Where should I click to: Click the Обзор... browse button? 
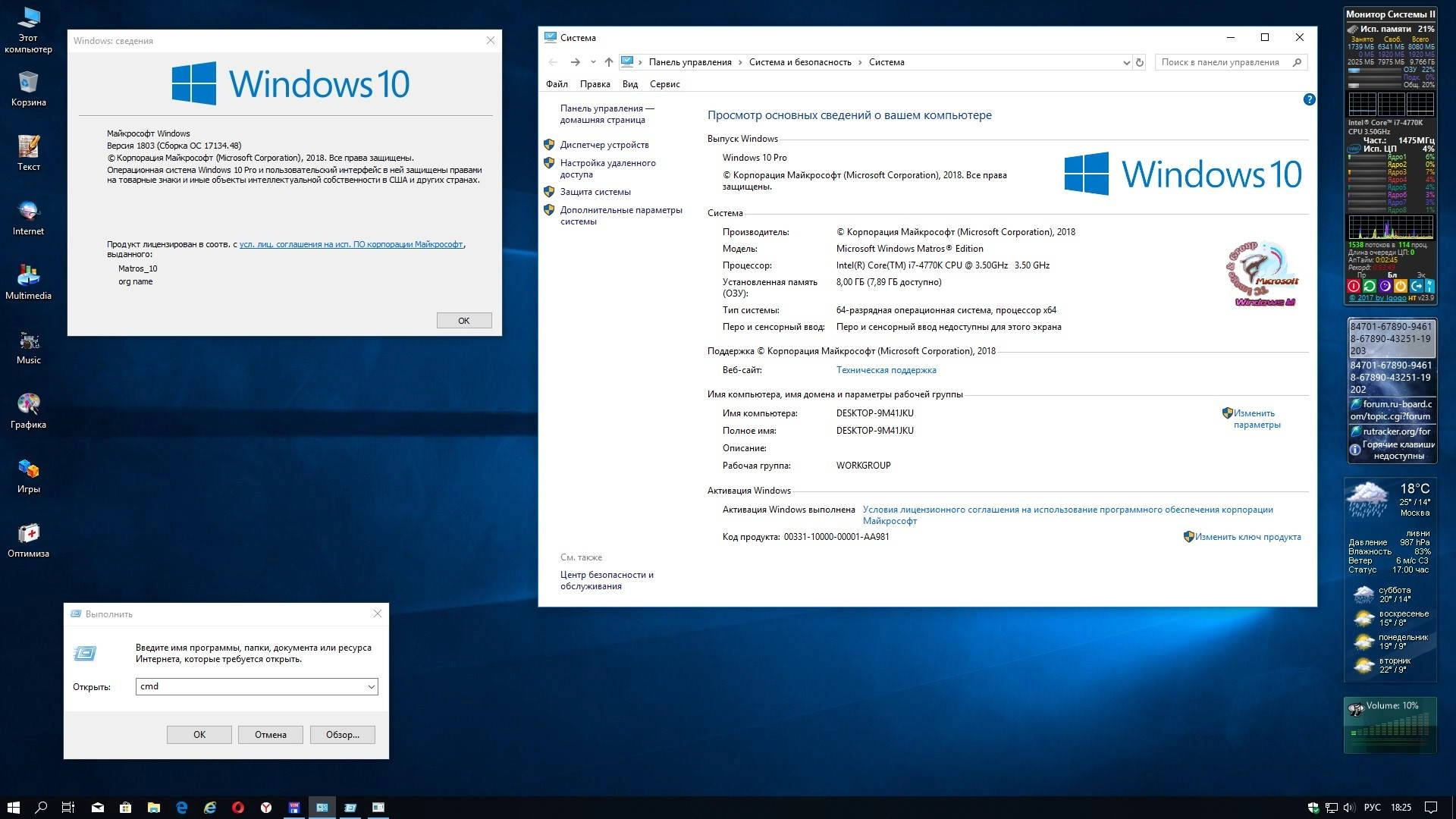(x=343, y=735)
